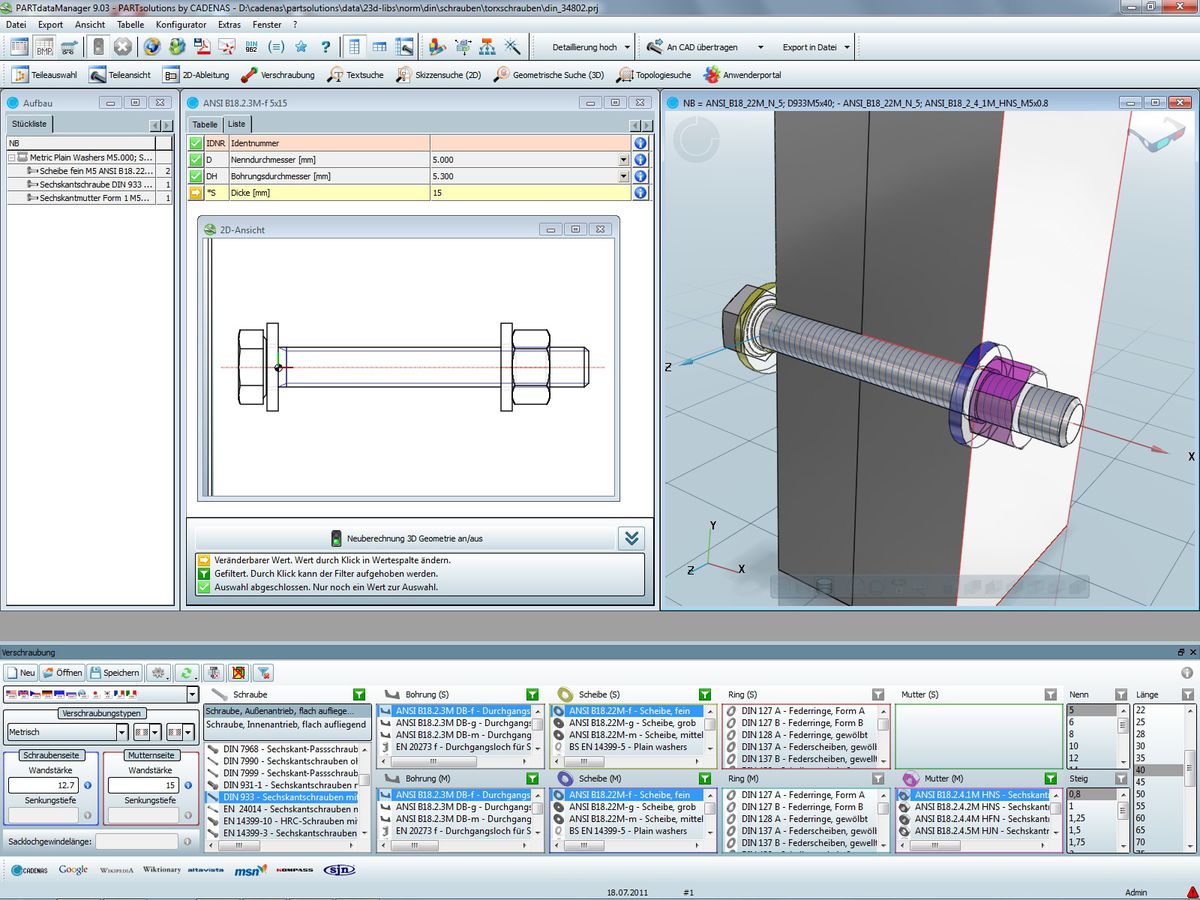1200x900 pixels.
Task: Click the PDF export icon
Action: [202, 47]
